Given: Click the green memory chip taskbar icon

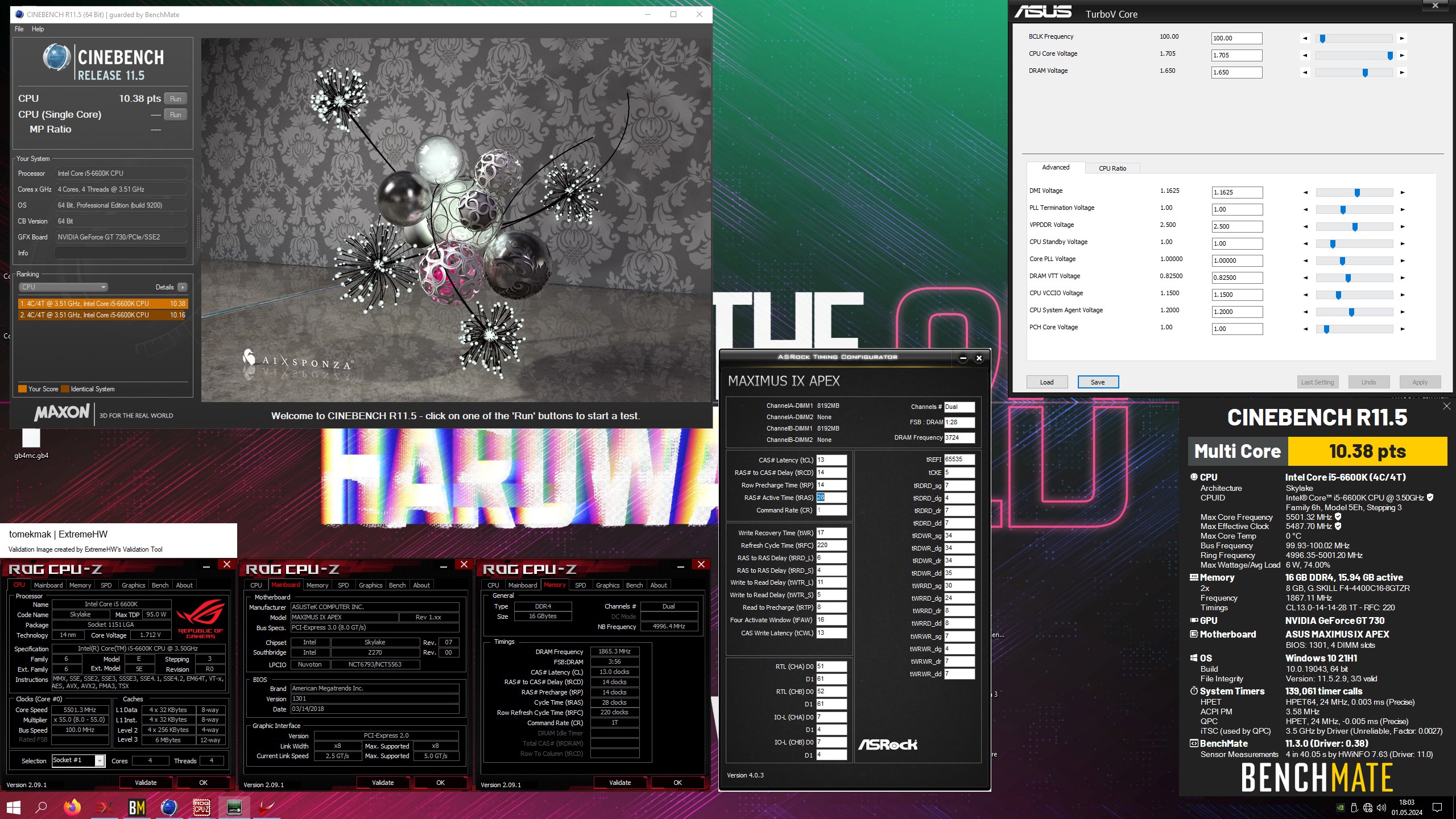Looking at the screenshot, I should [x=234, y=807].
